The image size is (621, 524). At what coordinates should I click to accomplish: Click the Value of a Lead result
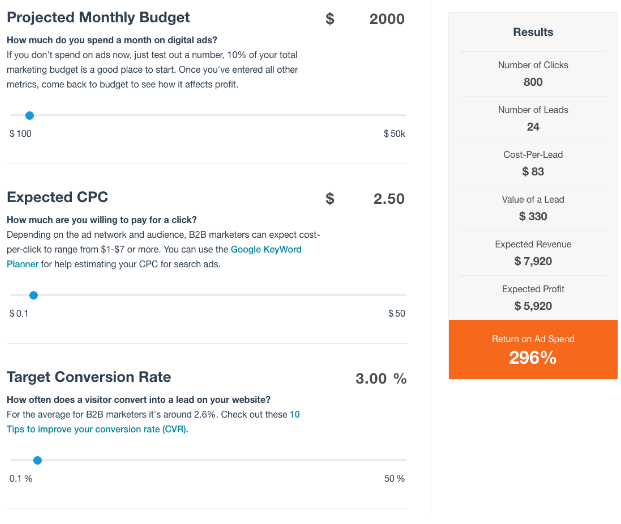[532, 216]
